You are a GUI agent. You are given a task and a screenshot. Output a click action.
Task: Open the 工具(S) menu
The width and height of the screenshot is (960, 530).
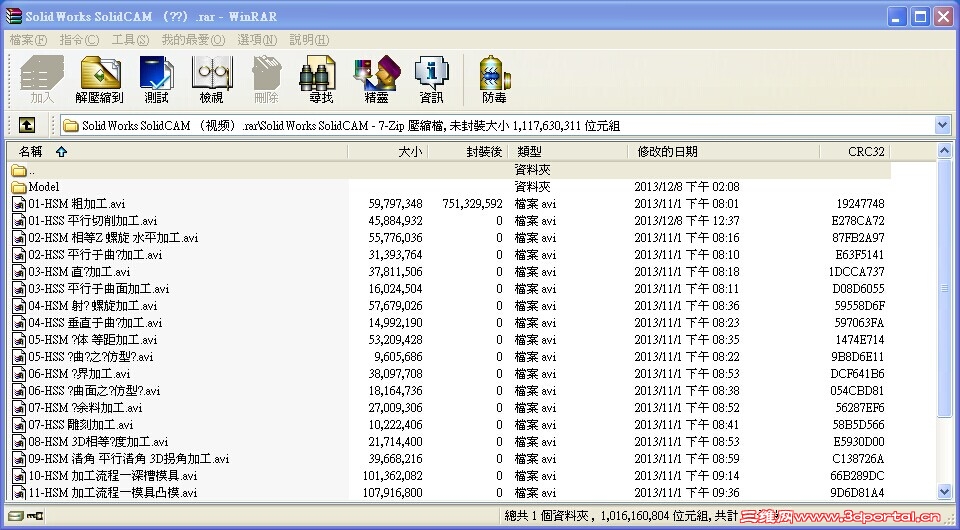tap(130, 40)
